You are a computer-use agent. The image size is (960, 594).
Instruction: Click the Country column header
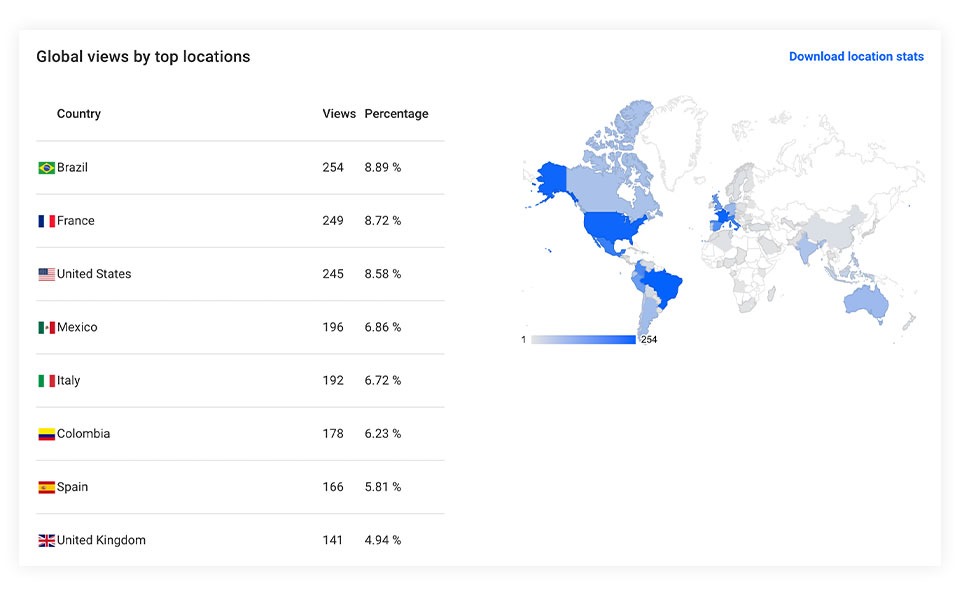(79, 114)
